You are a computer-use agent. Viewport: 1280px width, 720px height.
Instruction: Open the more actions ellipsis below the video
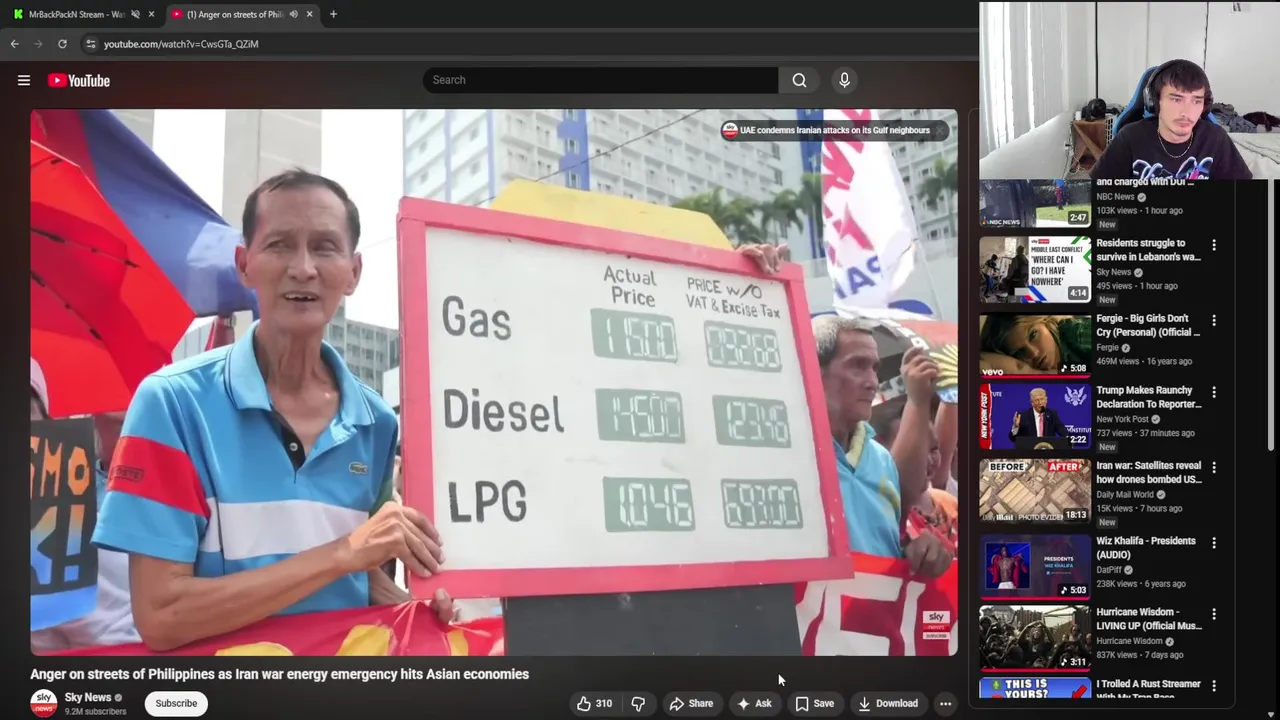945,703
